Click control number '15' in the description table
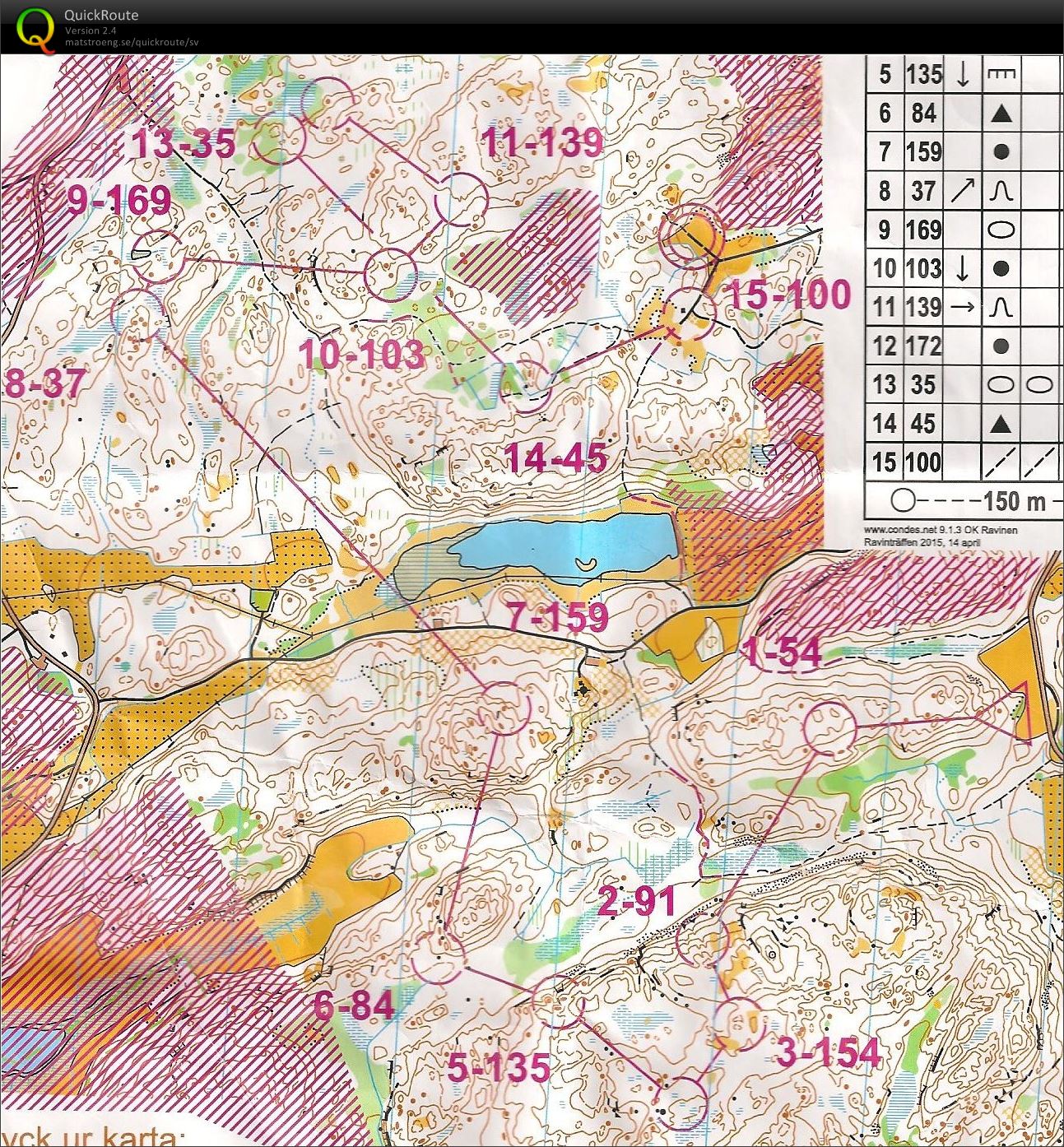This screenshot has height=1147, width=1064. (885, 462)
